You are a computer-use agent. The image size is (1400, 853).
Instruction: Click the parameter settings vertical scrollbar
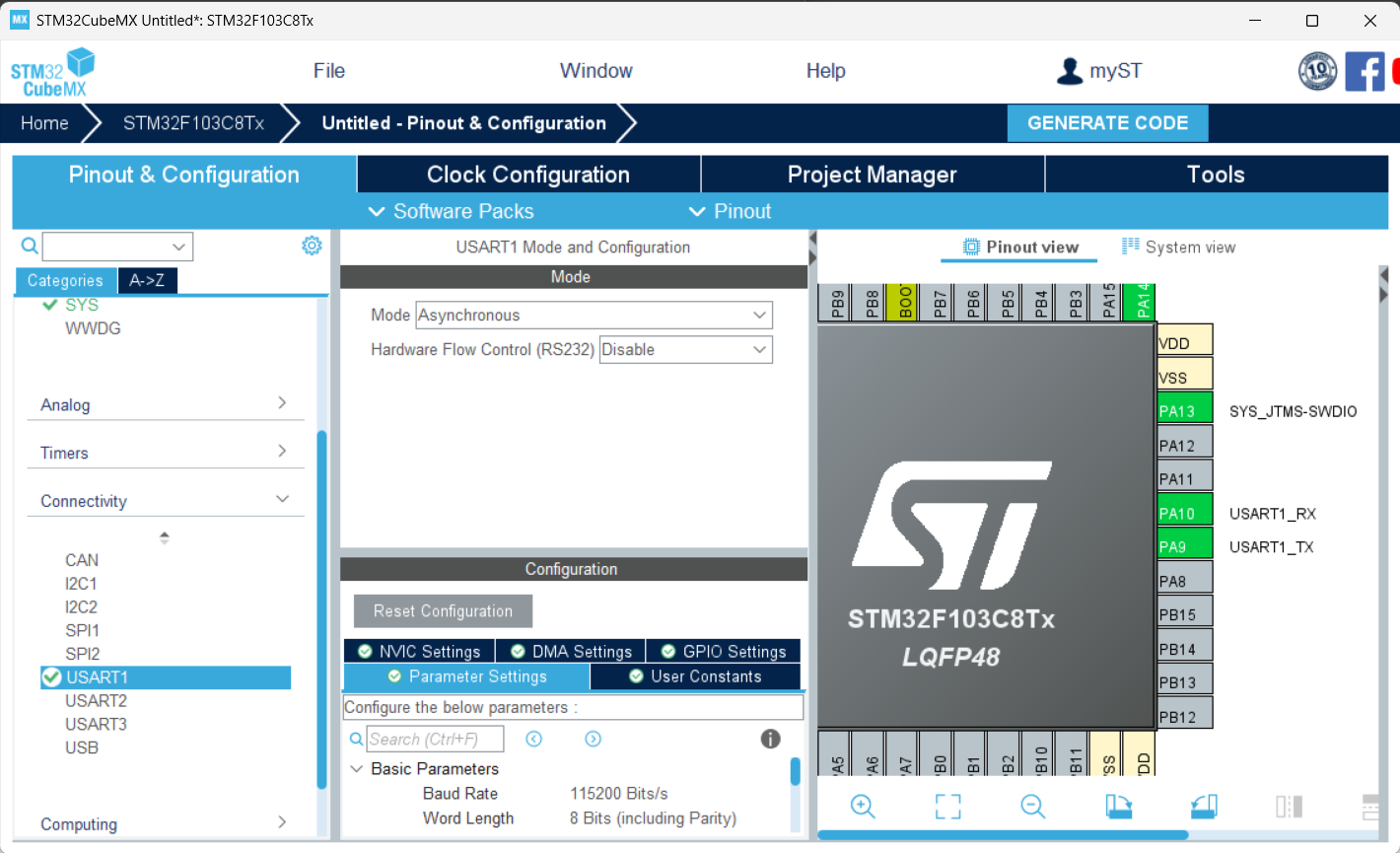796,772
